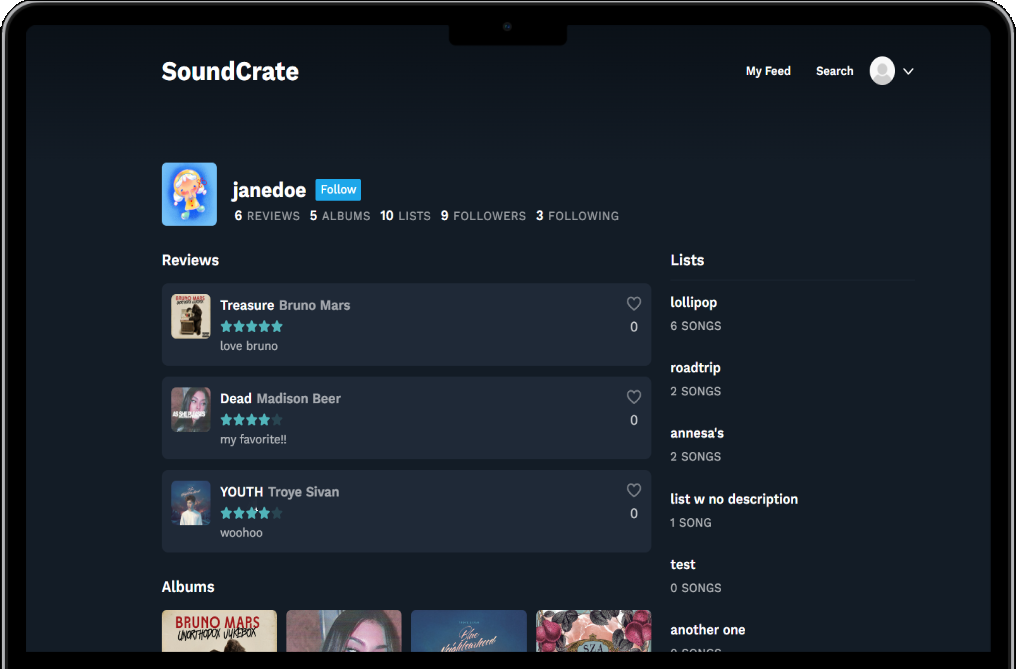Like the YOUTH review with the heart icon

(634, 490)
